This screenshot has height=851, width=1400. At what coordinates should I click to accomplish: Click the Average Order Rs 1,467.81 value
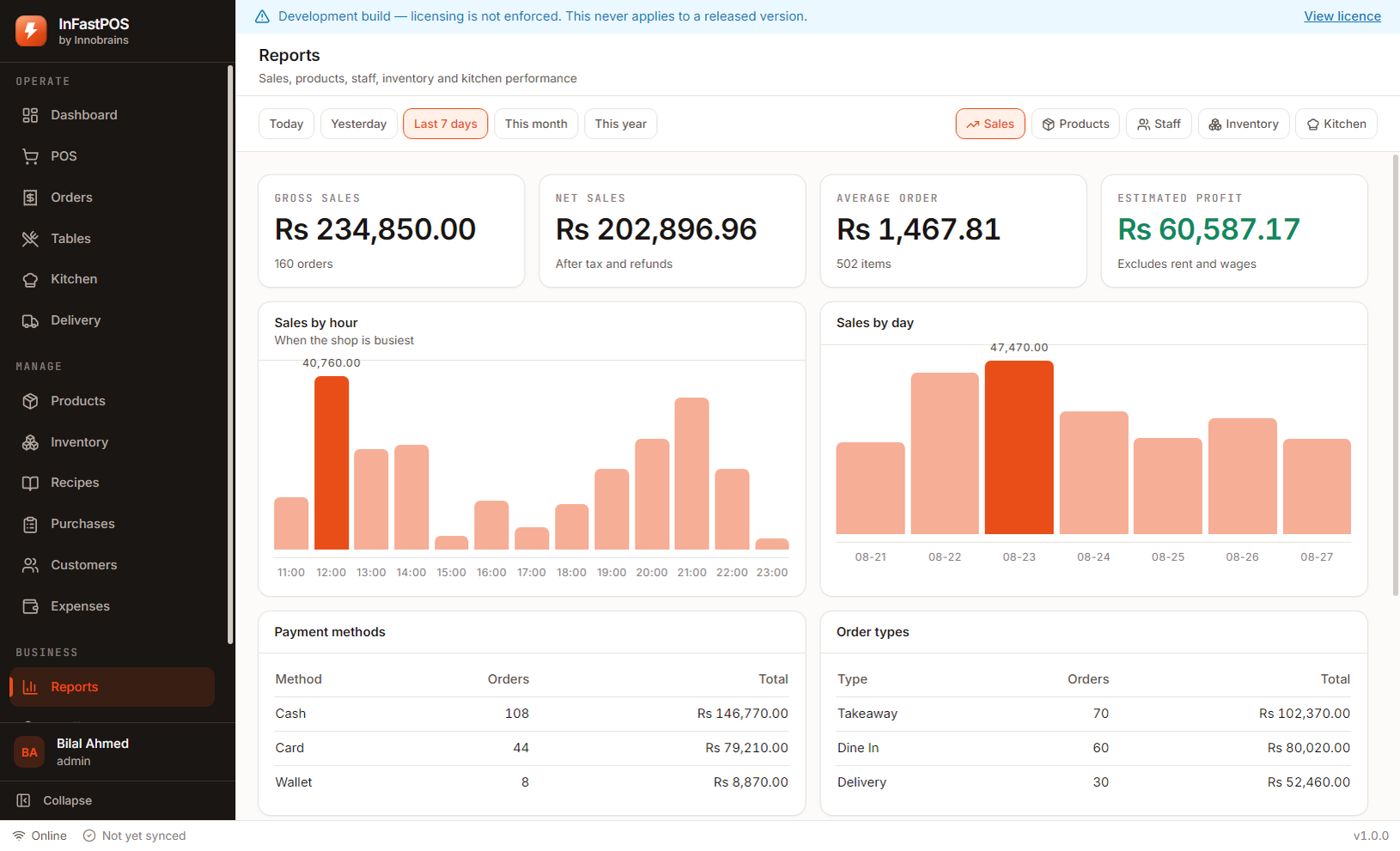(x=919, y=229)
